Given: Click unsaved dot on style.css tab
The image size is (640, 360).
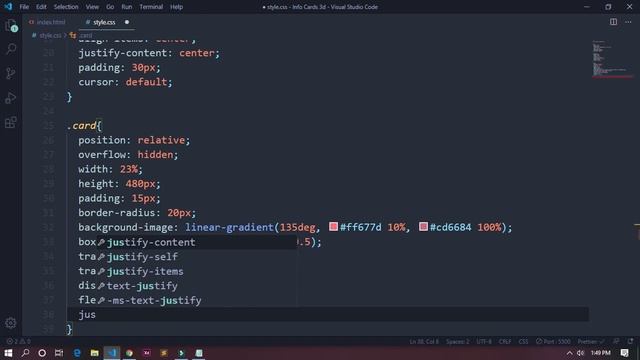Looking at the screenshot, I should tap(127, 22).
